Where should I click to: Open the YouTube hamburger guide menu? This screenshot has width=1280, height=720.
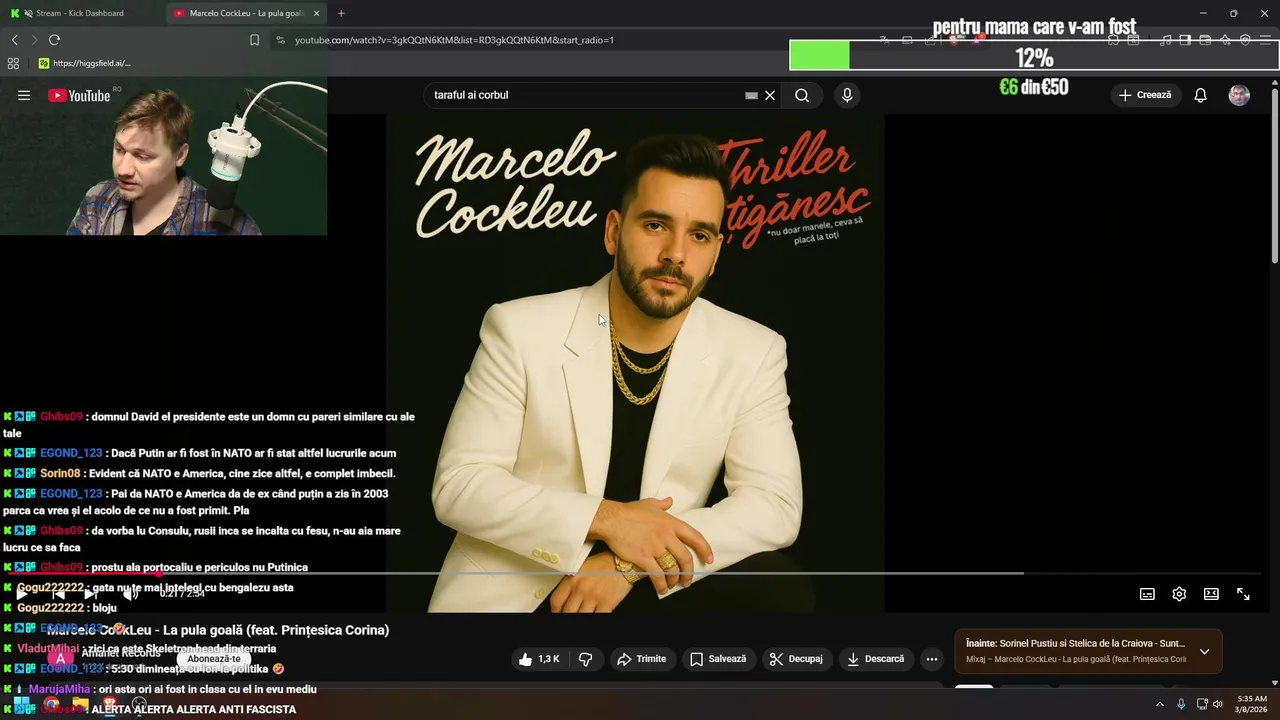[24, 95]
